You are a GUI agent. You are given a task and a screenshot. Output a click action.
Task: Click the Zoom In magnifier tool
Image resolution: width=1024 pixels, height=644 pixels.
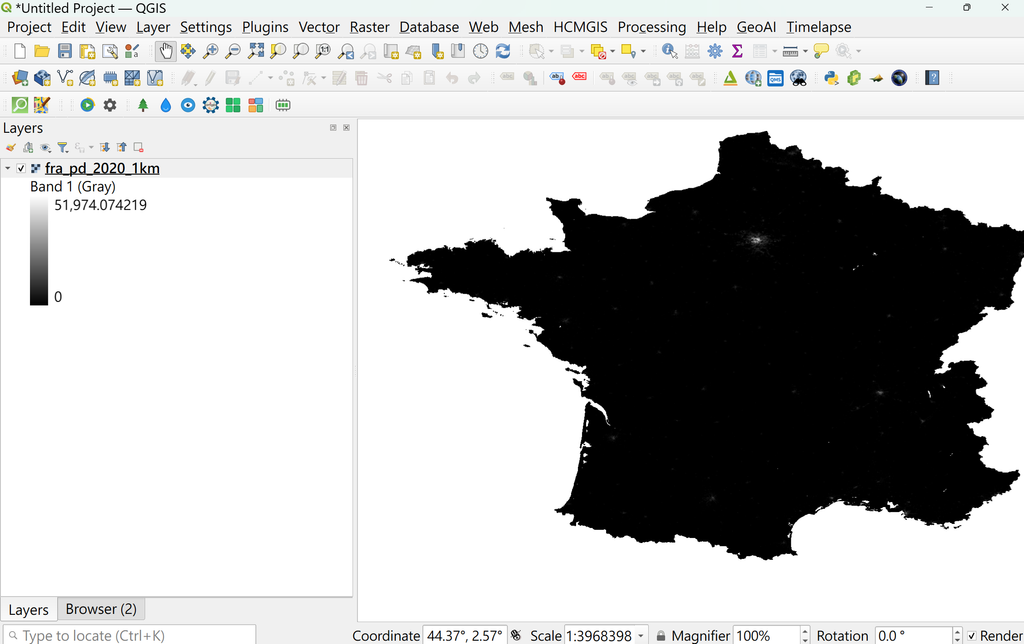[210, 51]
